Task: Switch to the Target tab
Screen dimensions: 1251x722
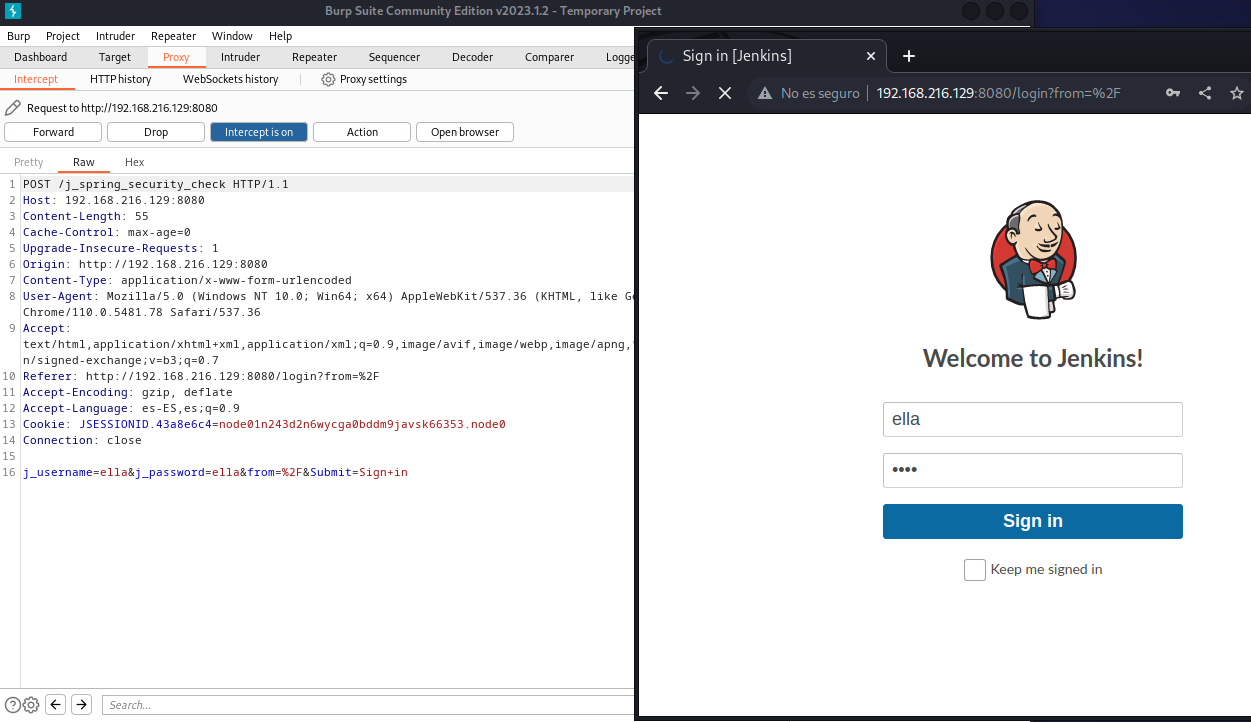Action: (115, 57)
